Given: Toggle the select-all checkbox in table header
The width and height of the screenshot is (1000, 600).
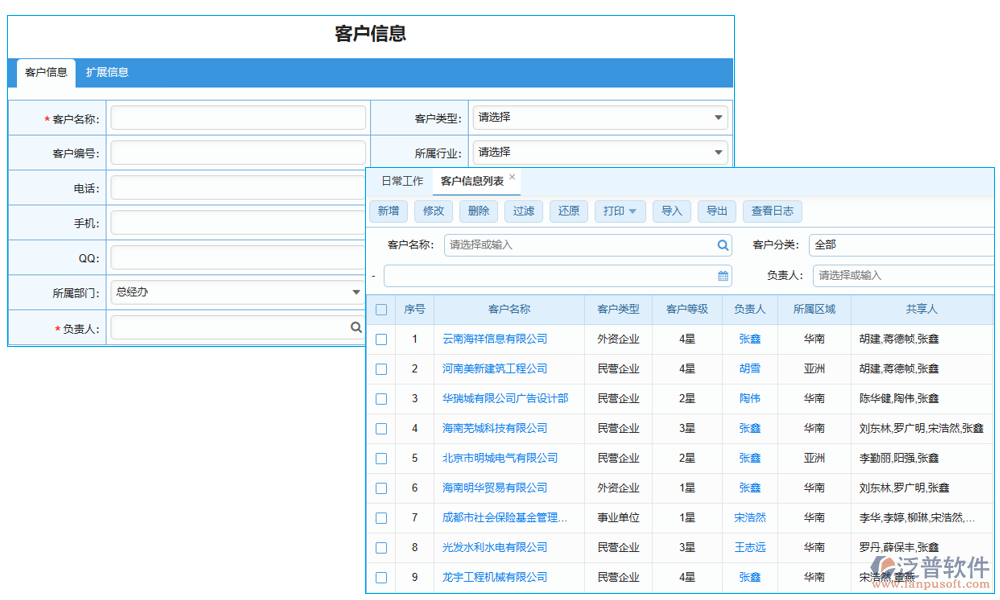Looking at the screenshot, I should pyautogui.click(x=381, y=309).
